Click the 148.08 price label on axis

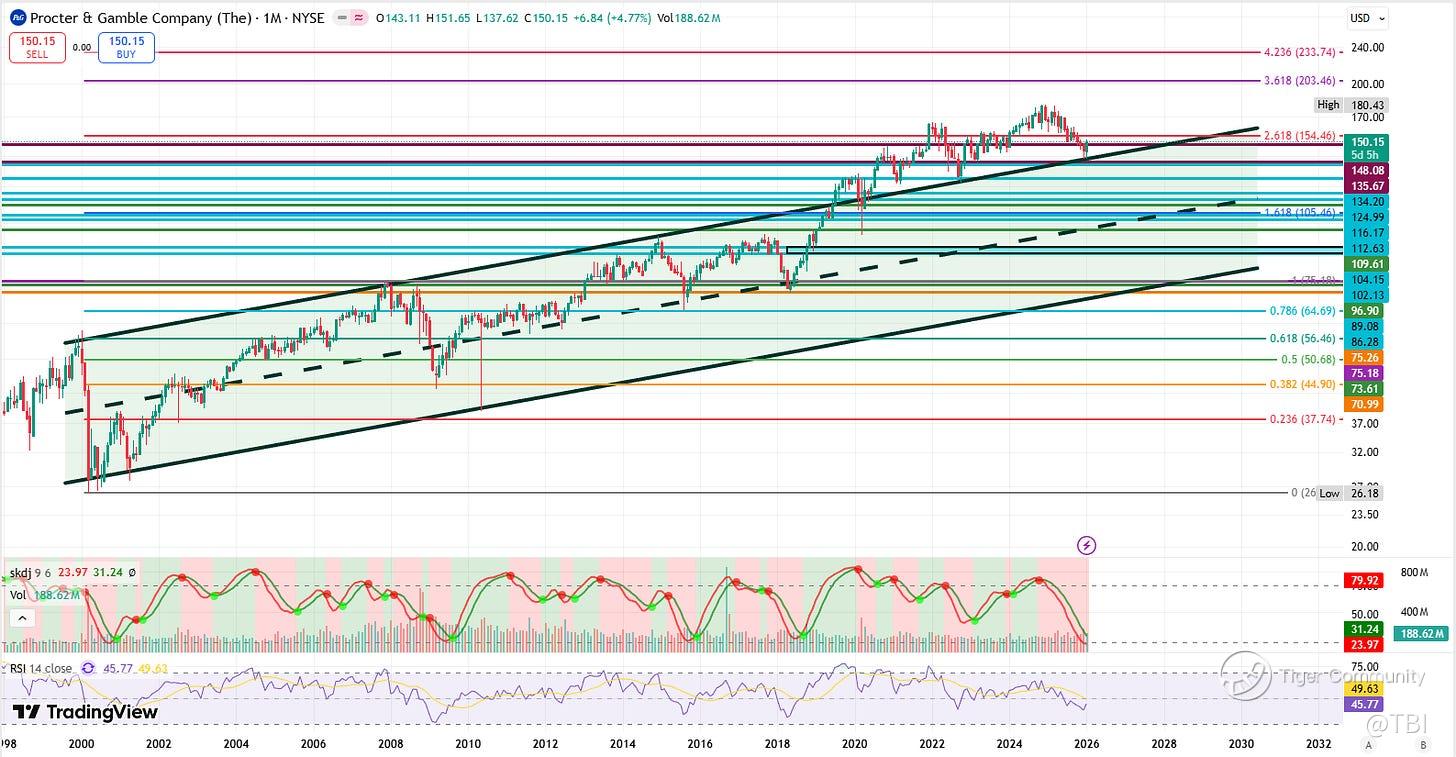[x=1367, y=171]
